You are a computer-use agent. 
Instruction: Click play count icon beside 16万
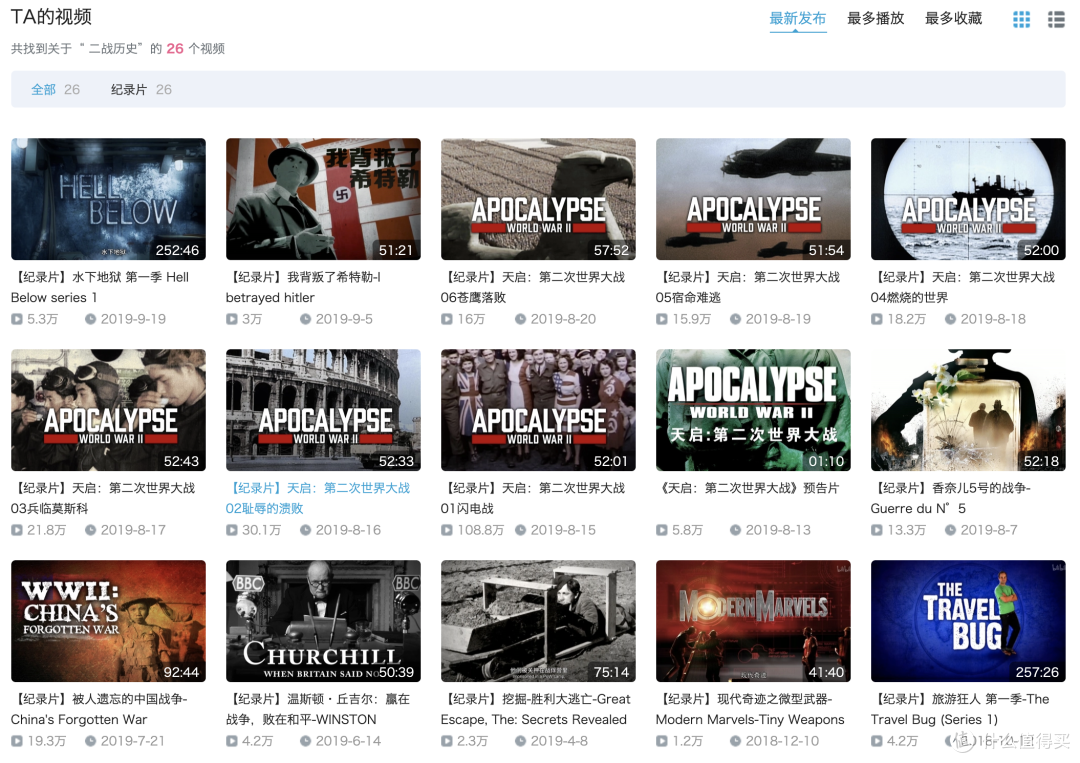point(447,320)
